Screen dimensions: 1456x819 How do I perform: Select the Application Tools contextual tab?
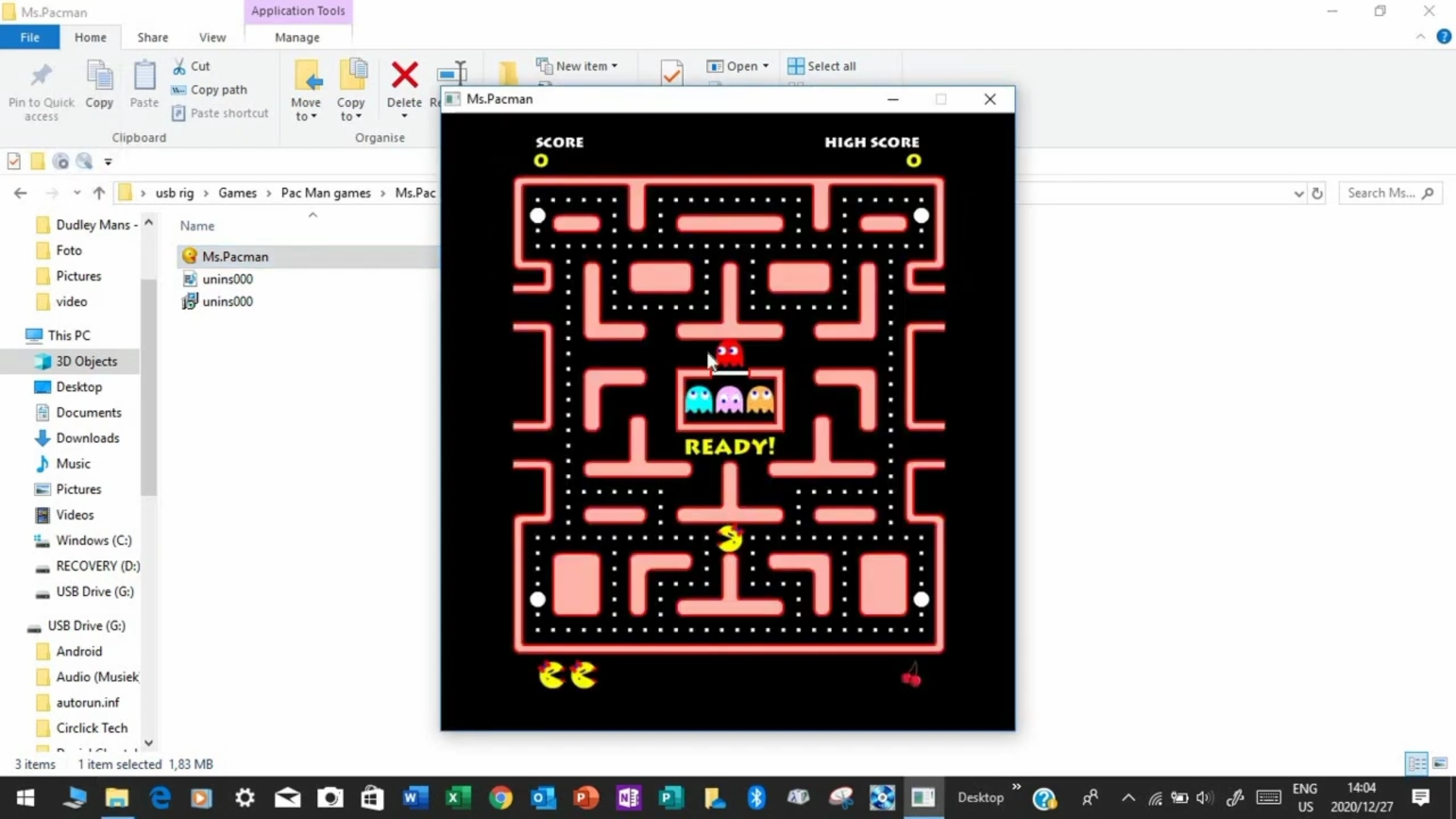click(x=298, y=11)
